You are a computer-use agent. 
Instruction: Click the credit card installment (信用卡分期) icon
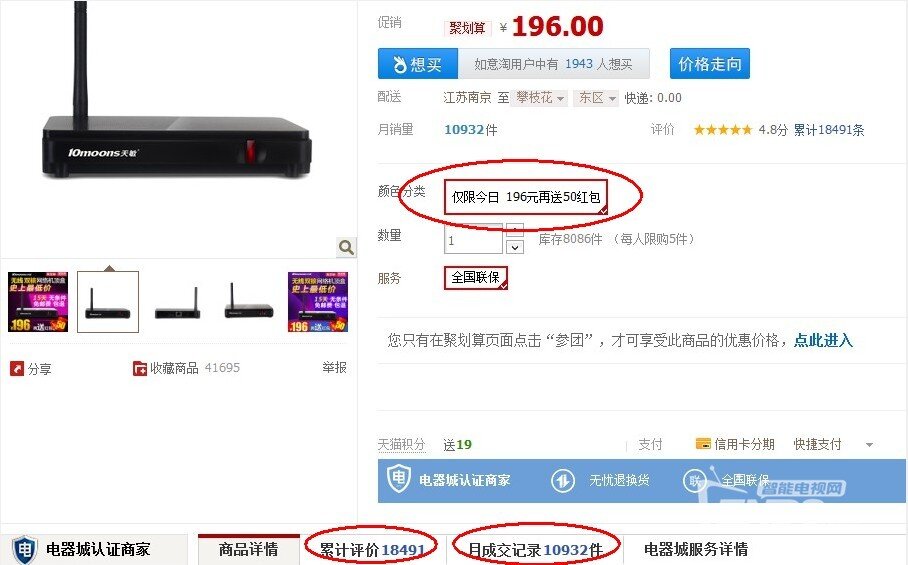click(703, 444)
